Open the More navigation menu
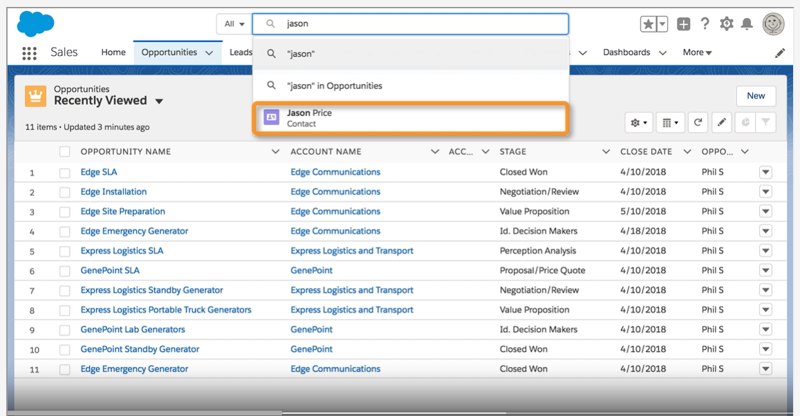800x416 pixels. [697, 52]
